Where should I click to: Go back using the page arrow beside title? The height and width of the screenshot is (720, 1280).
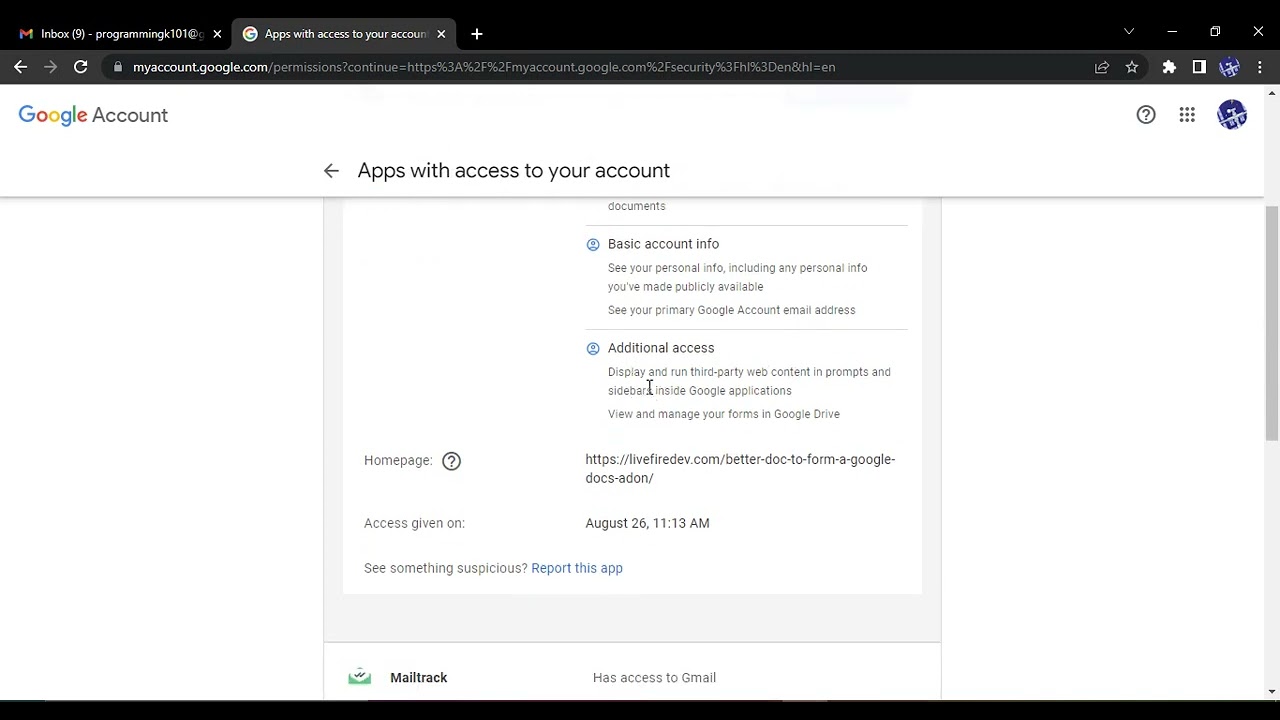pyautogui.click(x=331, y=171)
